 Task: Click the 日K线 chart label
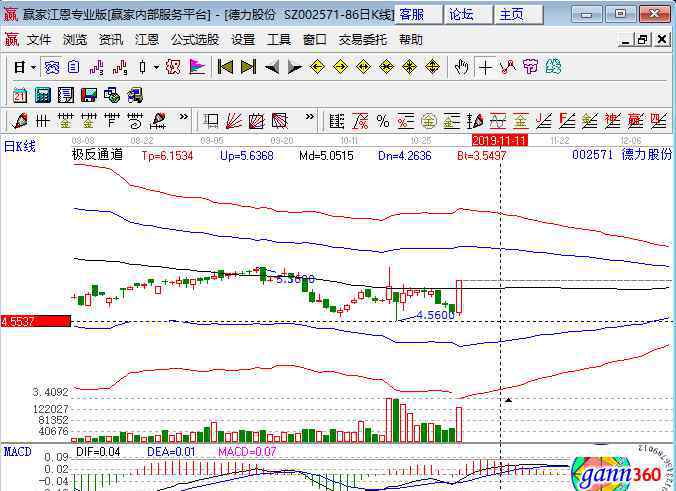pos(20,146)
